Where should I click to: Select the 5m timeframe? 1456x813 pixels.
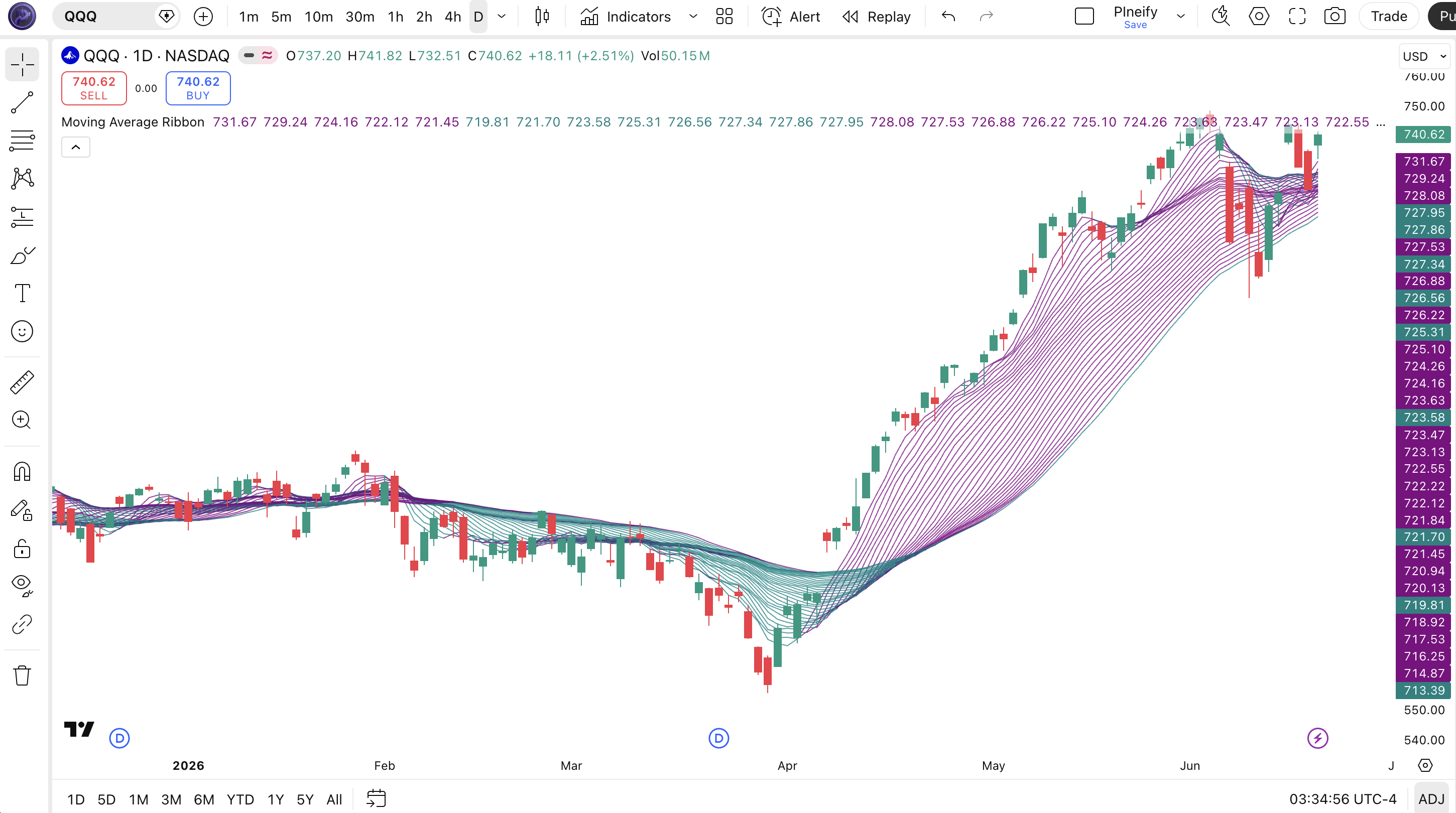[x=281, y=17]
